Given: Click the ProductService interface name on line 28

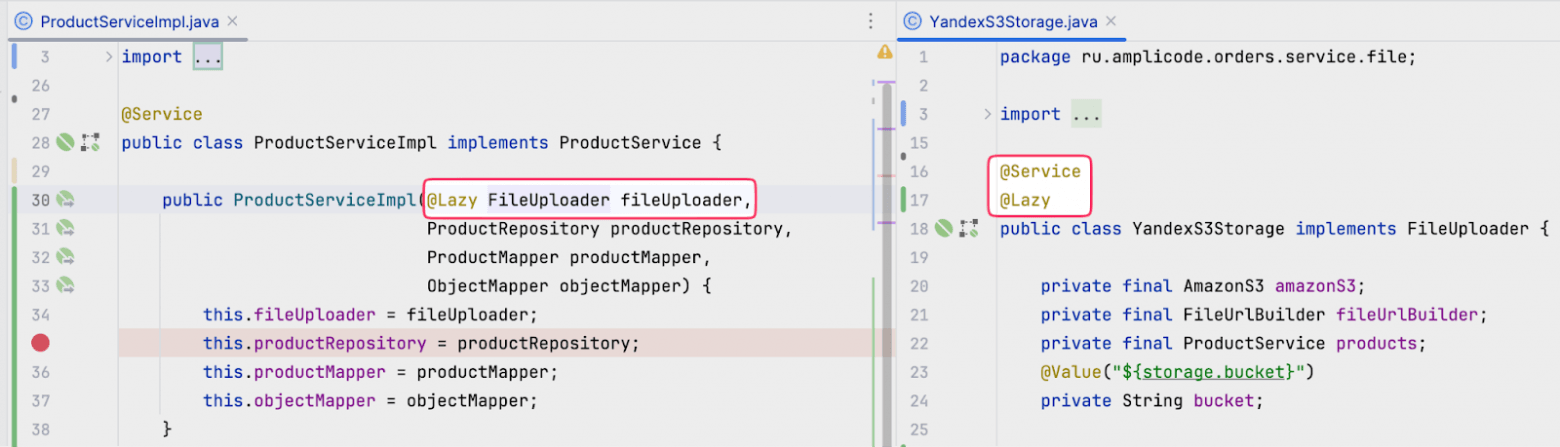Looking at the screenshot, I should pos(630,143).
